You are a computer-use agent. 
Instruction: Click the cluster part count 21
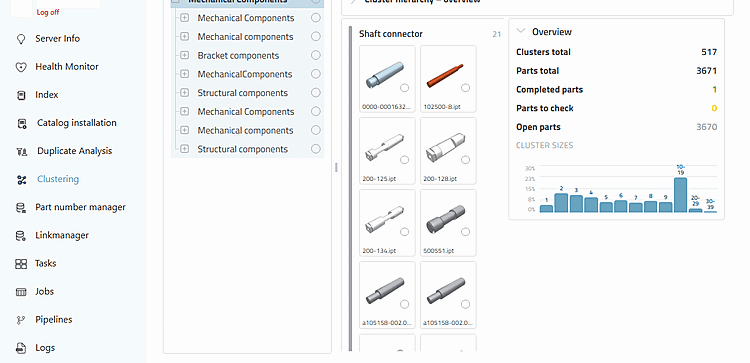[x=496, y=34]
